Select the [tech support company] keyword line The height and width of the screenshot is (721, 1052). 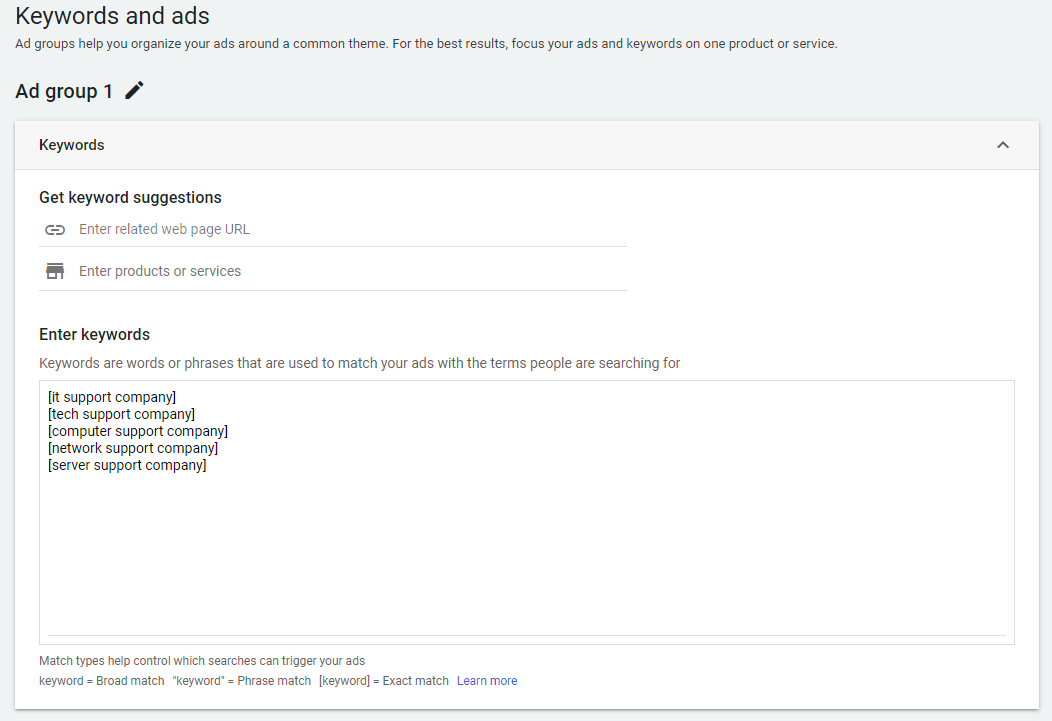point(121,413)
